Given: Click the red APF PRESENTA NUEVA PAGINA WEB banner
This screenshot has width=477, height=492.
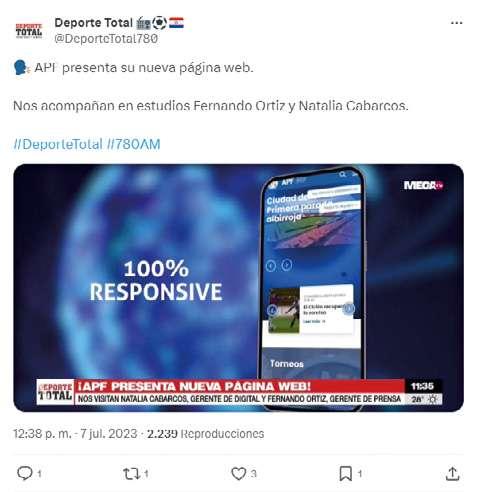Looking at the screenshot, I should pos(239,386).
